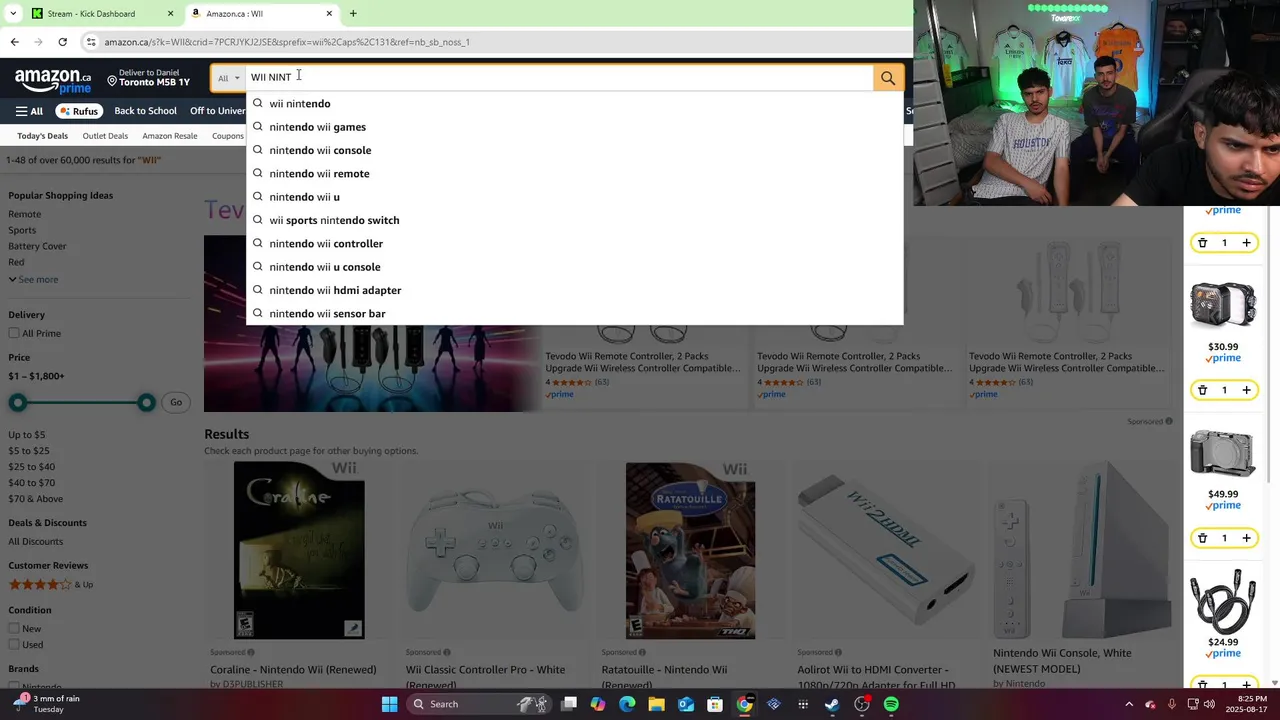Select the "wii nintendo" suggestion
The image size is (1280, 720).
(x=575, y=104)
